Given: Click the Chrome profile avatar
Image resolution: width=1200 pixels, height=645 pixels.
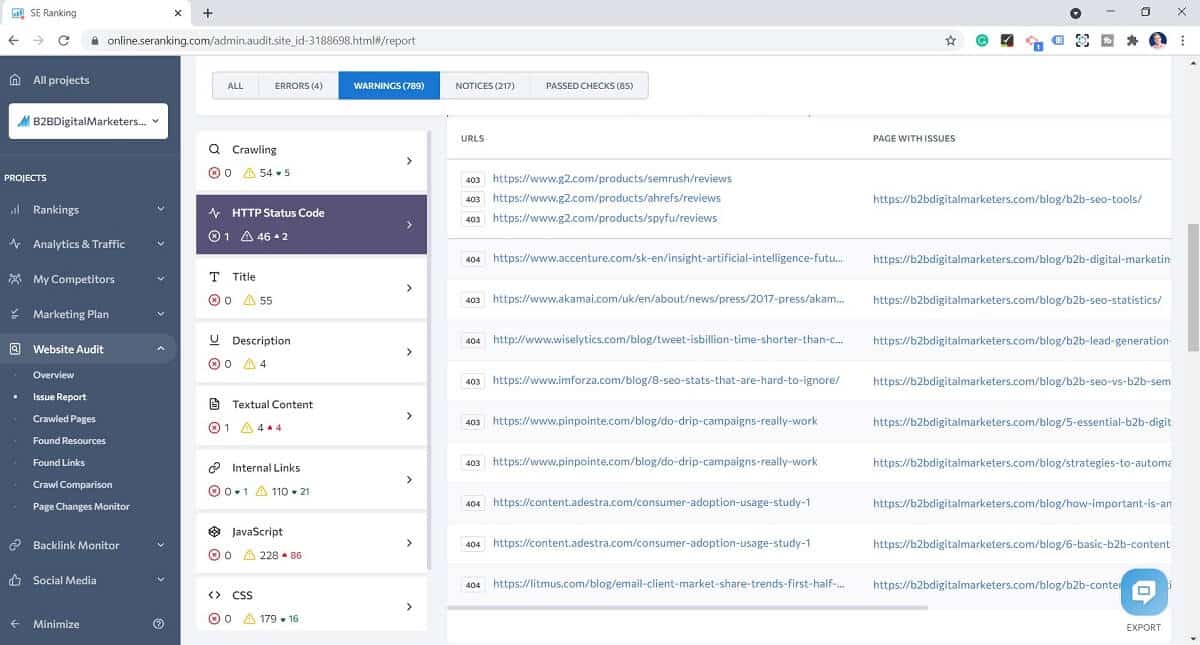Looking at the screenshot, I should coord(1158,41).
